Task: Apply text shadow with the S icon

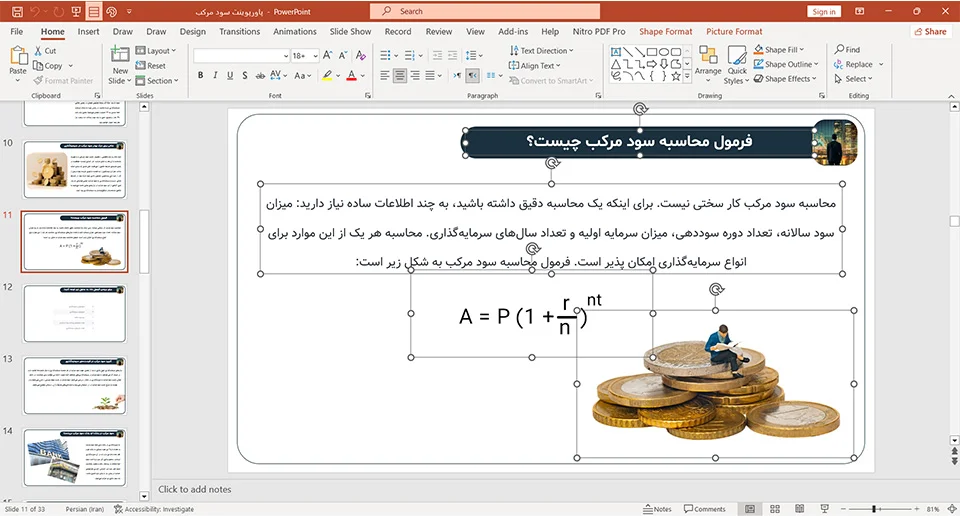Action: pyautogui.click(x=245, y=75)
